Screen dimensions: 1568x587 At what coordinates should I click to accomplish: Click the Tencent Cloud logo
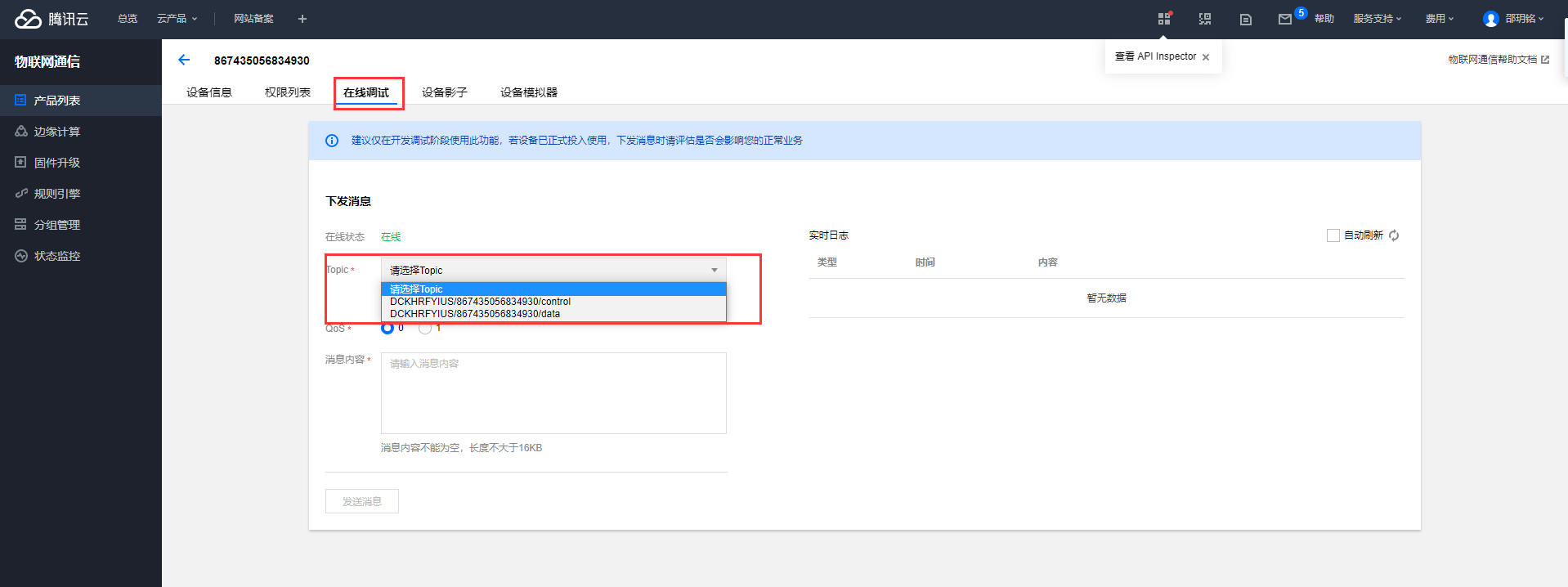click(x=52, y=19)
